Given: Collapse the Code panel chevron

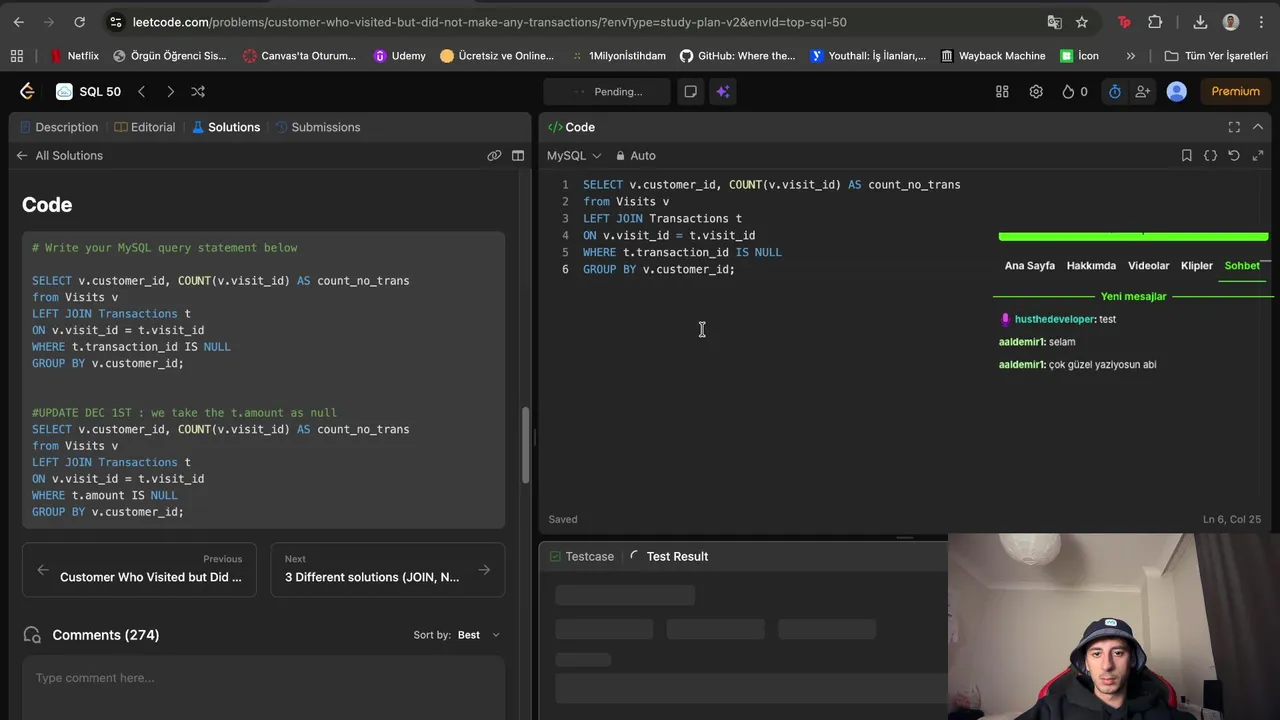Looking at the screenshot, I should (x=1258, y=127).
